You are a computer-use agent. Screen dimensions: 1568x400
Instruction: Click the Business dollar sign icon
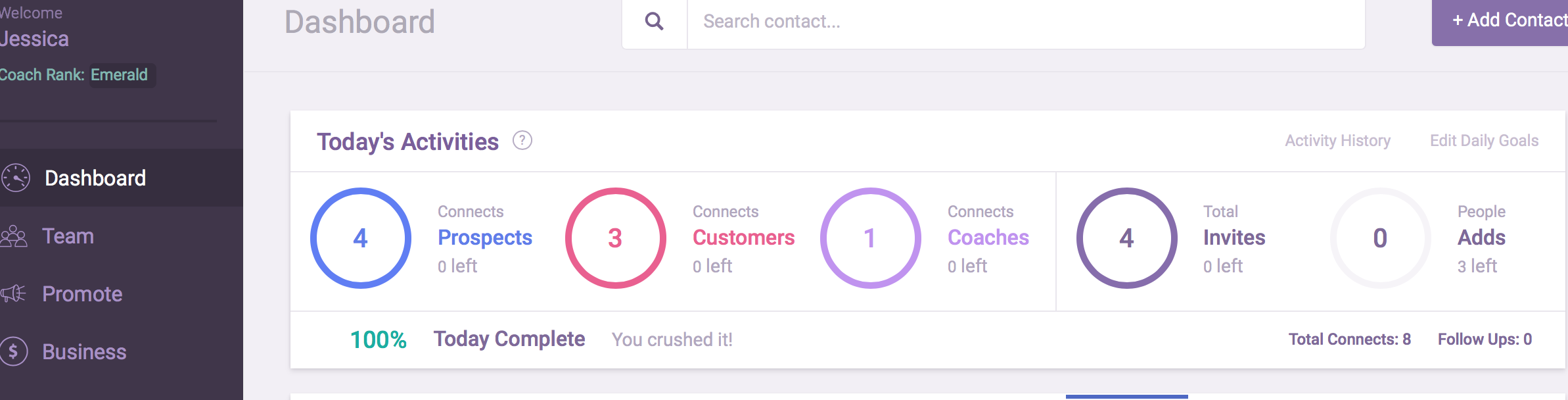point(14,351)
